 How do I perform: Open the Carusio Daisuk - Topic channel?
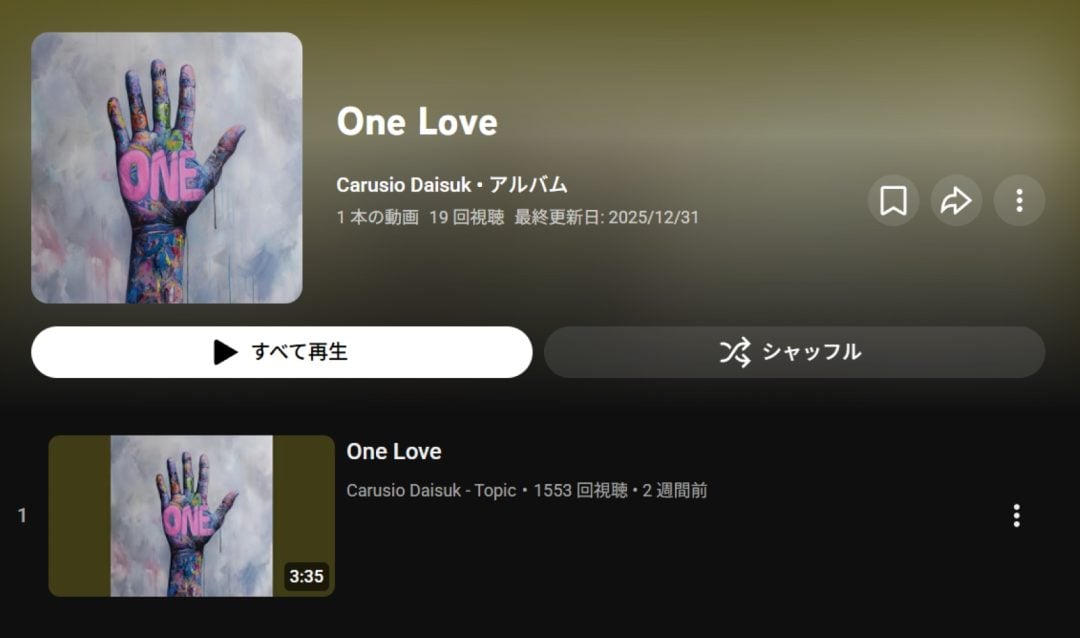tap(431, 491)
